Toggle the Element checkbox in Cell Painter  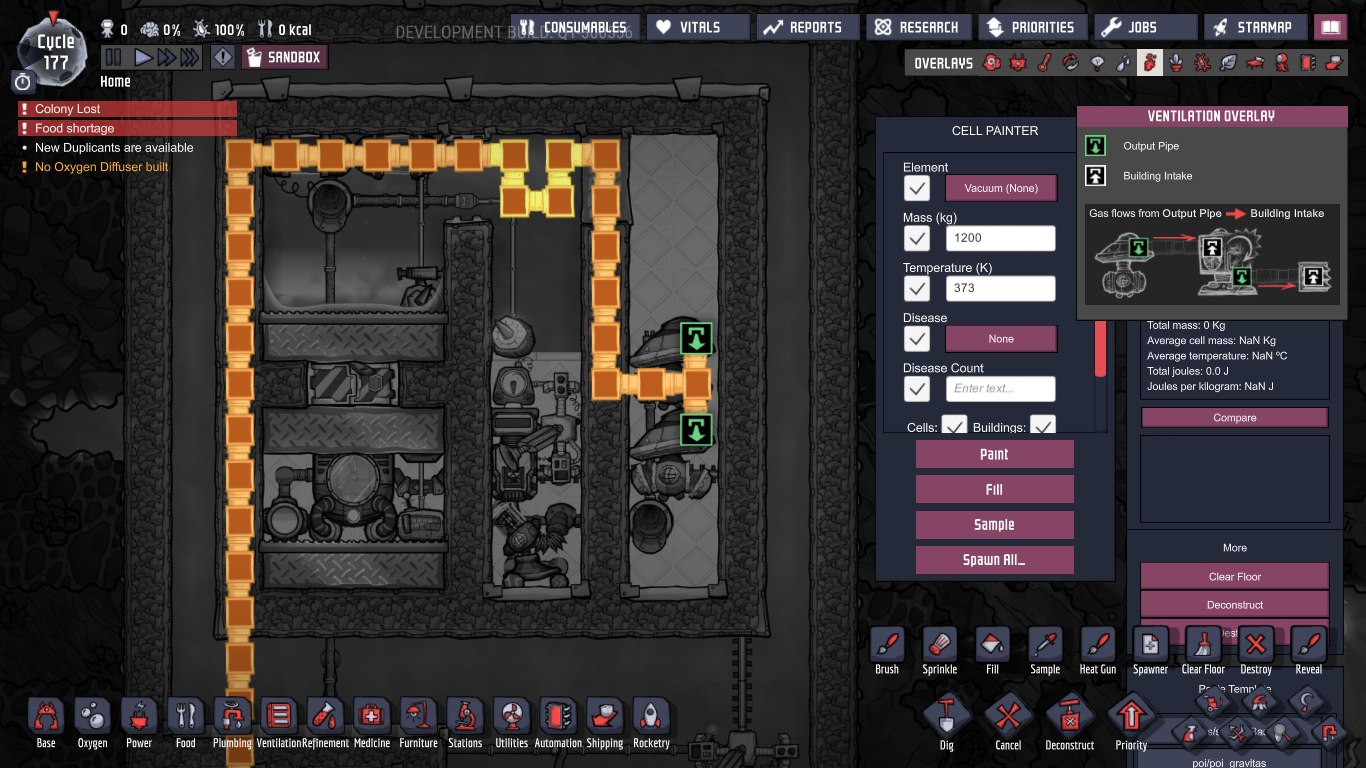pos(917,188)
